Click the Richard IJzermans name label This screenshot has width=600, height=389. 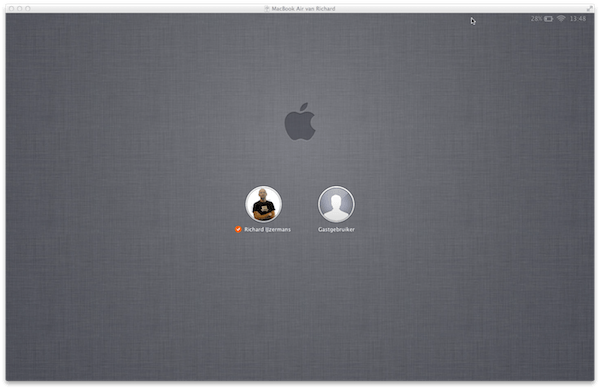[x=267, y=229]
